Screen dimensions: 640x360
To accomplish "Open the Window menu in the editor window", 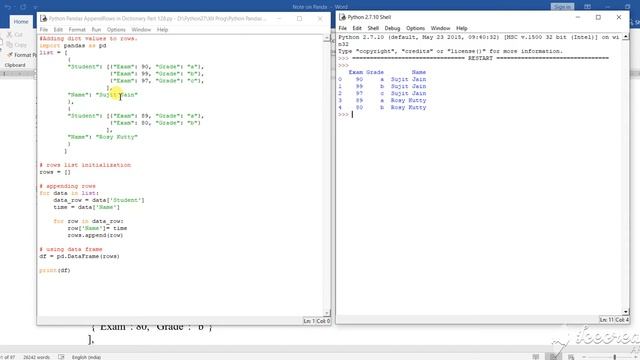I will coord(141,30).
